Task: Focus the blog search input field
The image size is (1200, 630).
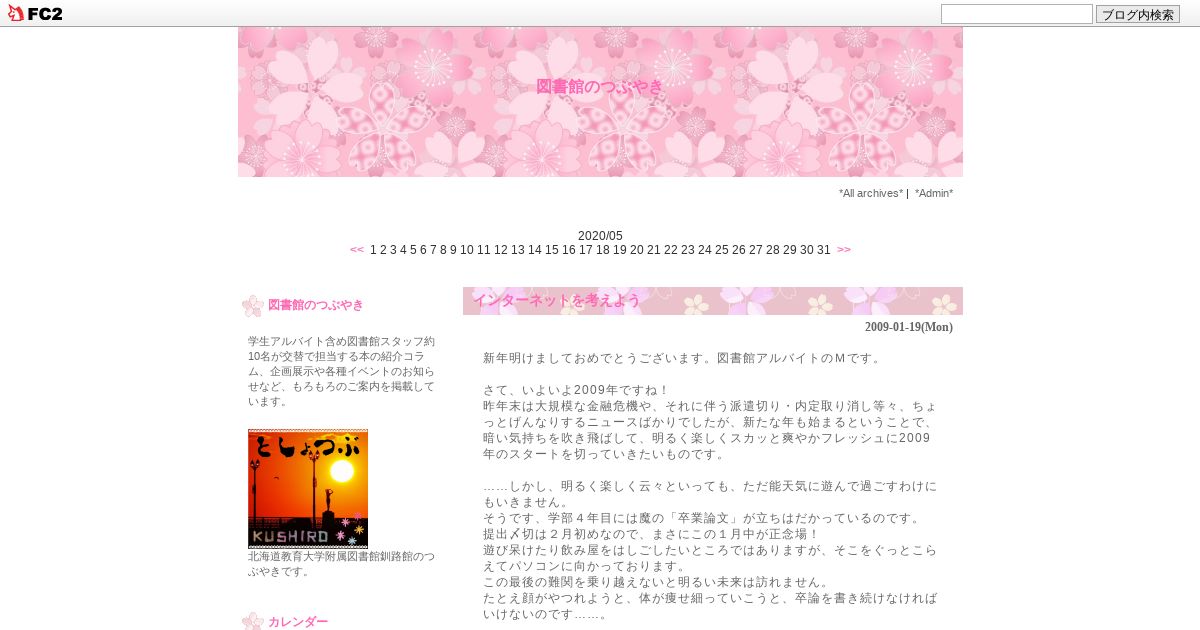Action: (x=1017, y=14)
